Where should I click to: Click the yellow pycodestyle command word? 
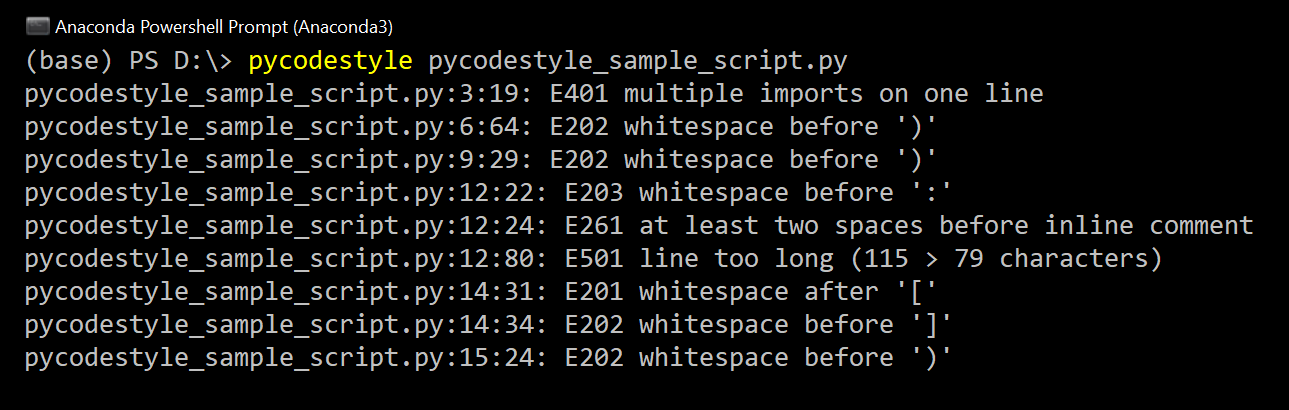tap(330, 61)
